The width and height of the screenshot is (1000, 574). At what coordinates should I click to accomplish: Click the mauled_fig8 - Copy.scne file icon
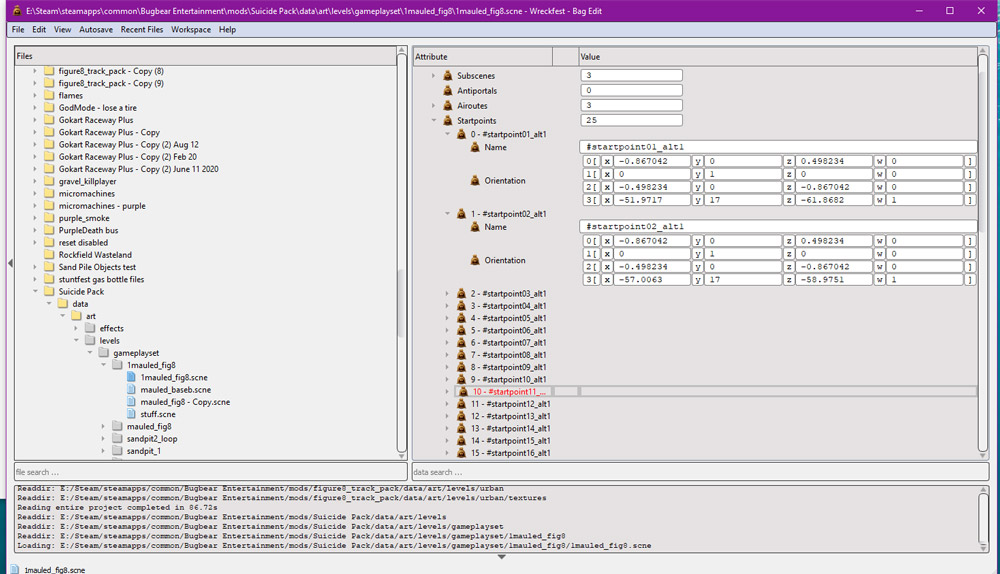click(131, 402)
